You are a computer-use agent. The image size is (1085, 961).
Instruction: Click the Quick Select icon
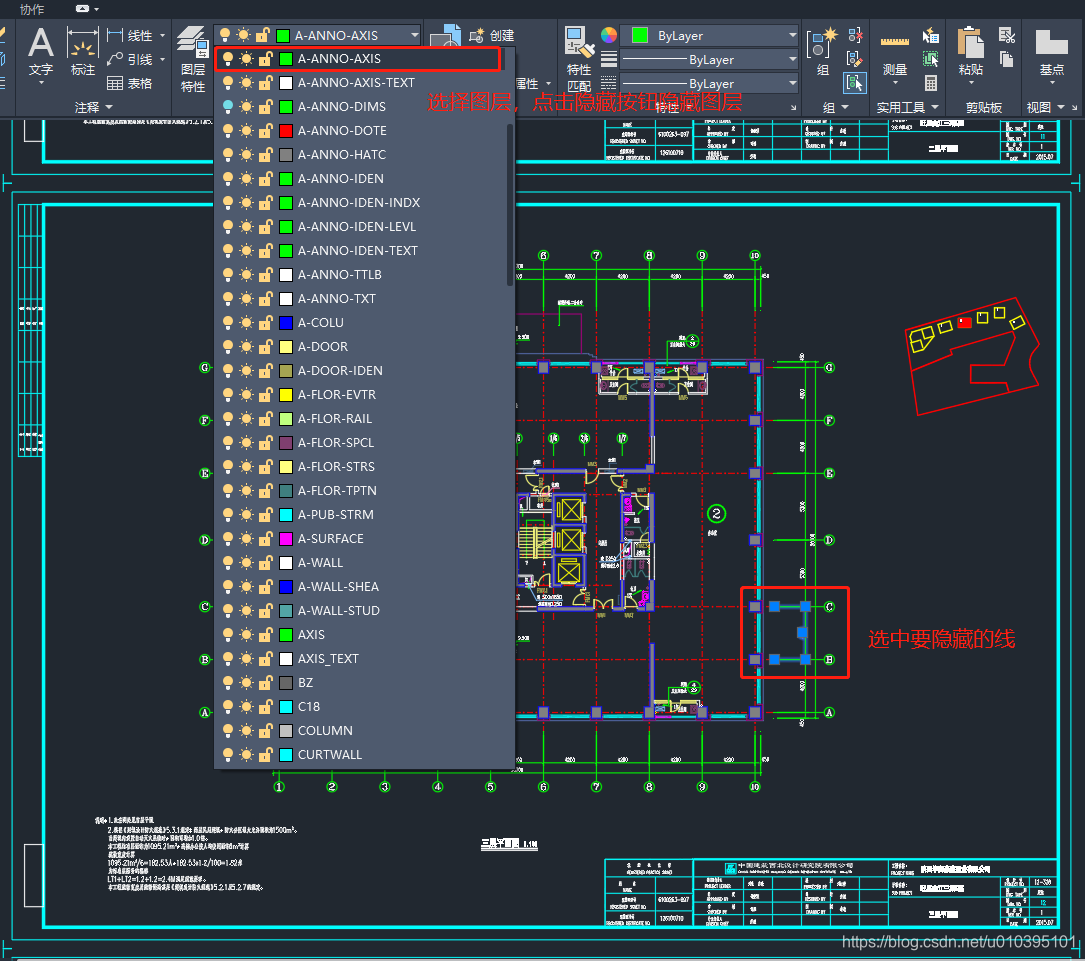[x=931, y=35]
